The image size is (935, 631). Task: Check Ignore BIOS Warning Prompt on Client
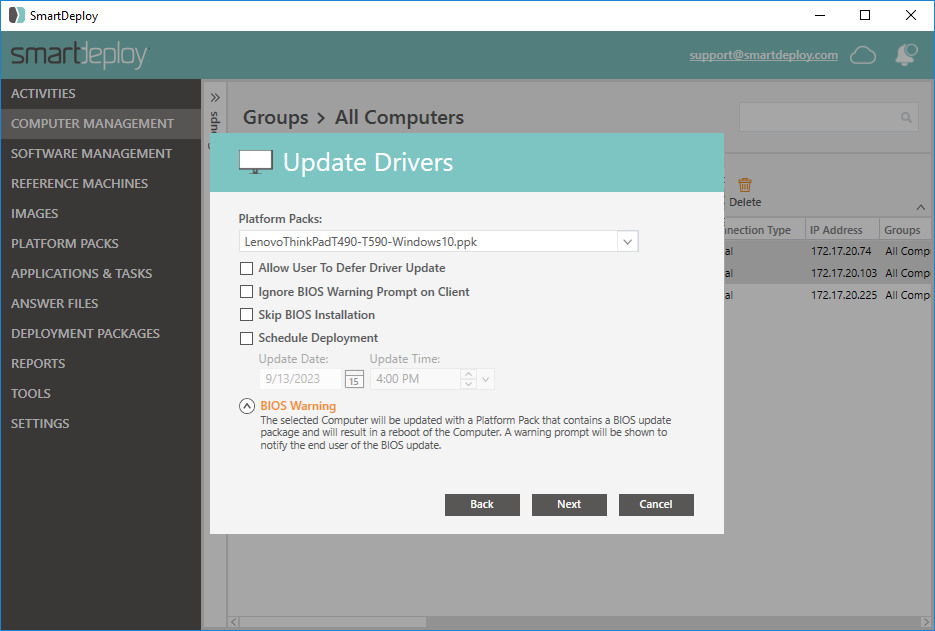coord(246,292)
